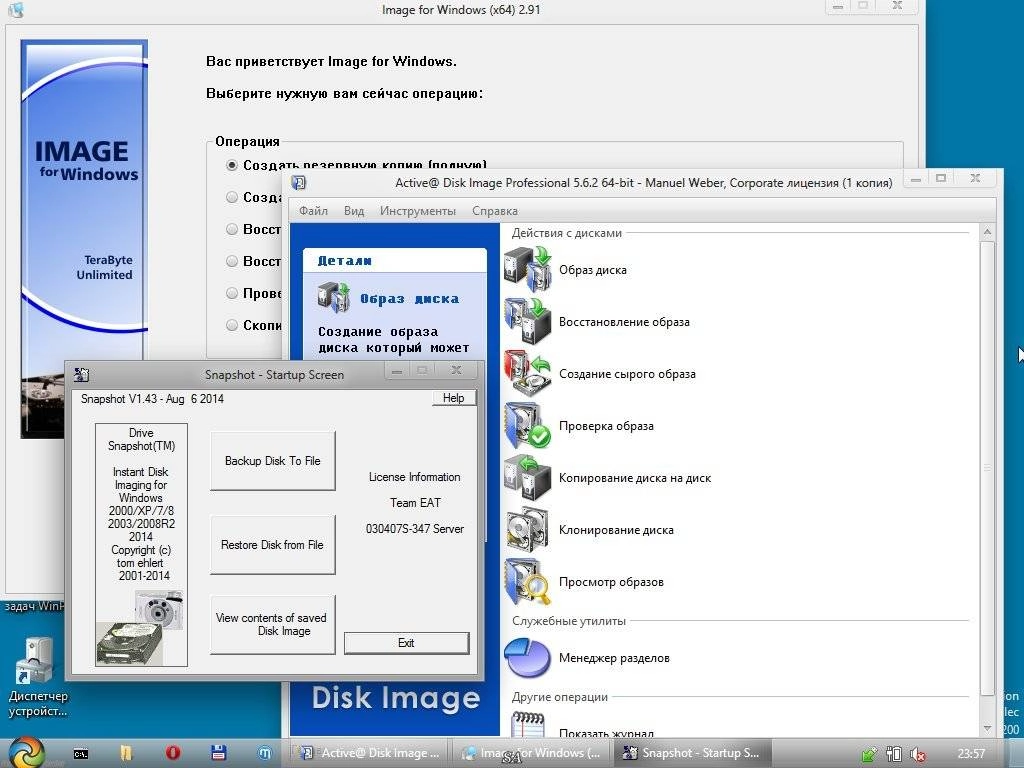
Task: Open the Восстановление образа icon
Action: [x=528, y=321]
